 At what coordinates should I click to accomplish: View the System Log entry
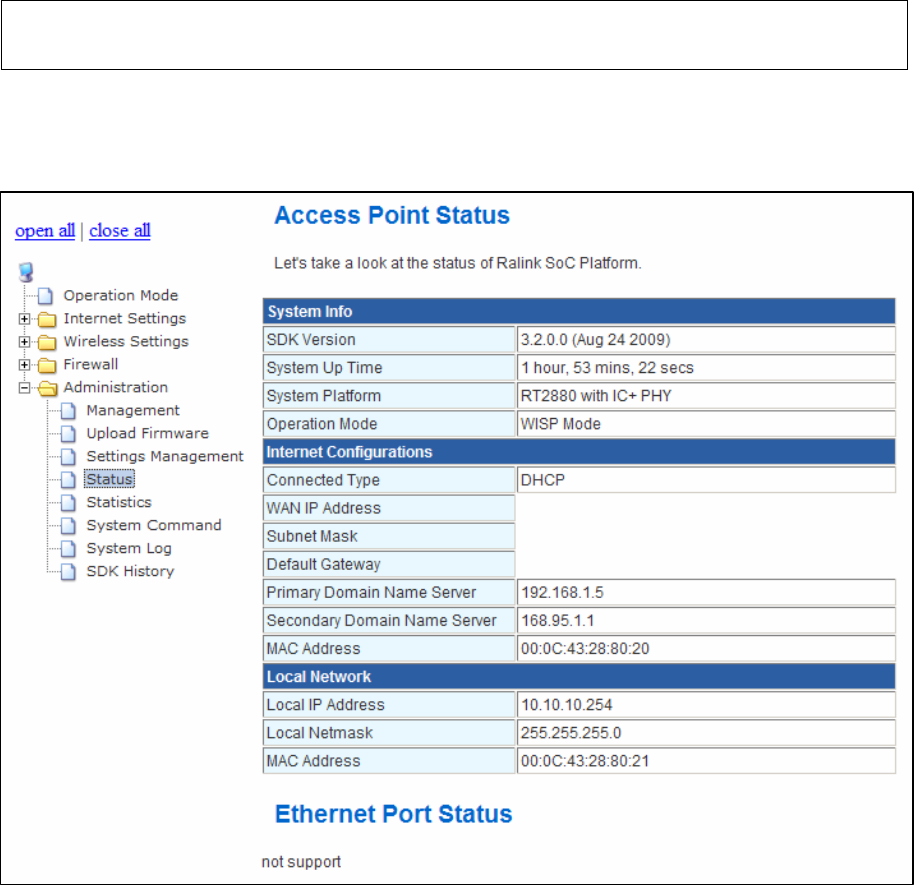129,549
